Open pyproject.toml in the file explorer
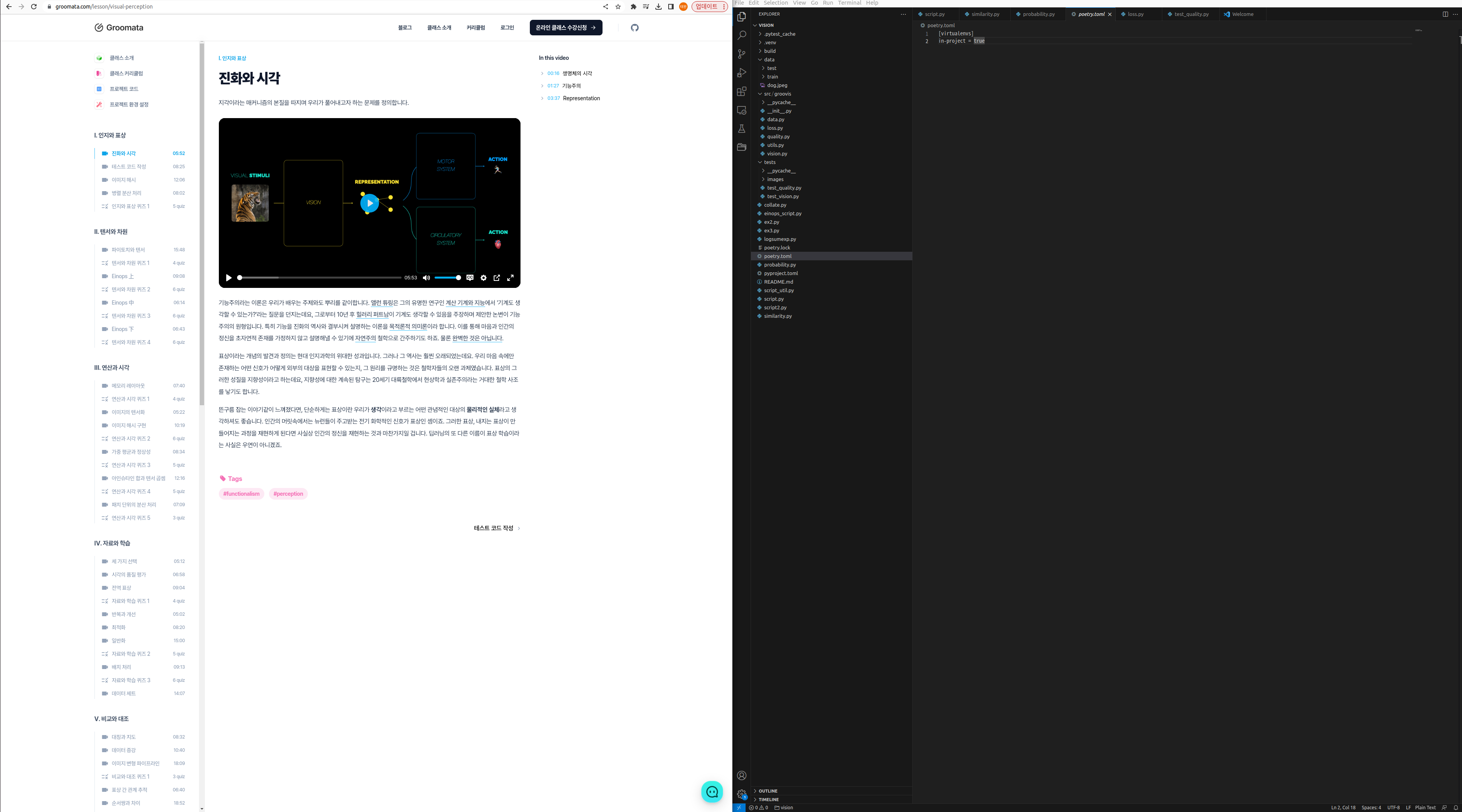The height and width of the screenshot is (812, 1462). [781, 274]
